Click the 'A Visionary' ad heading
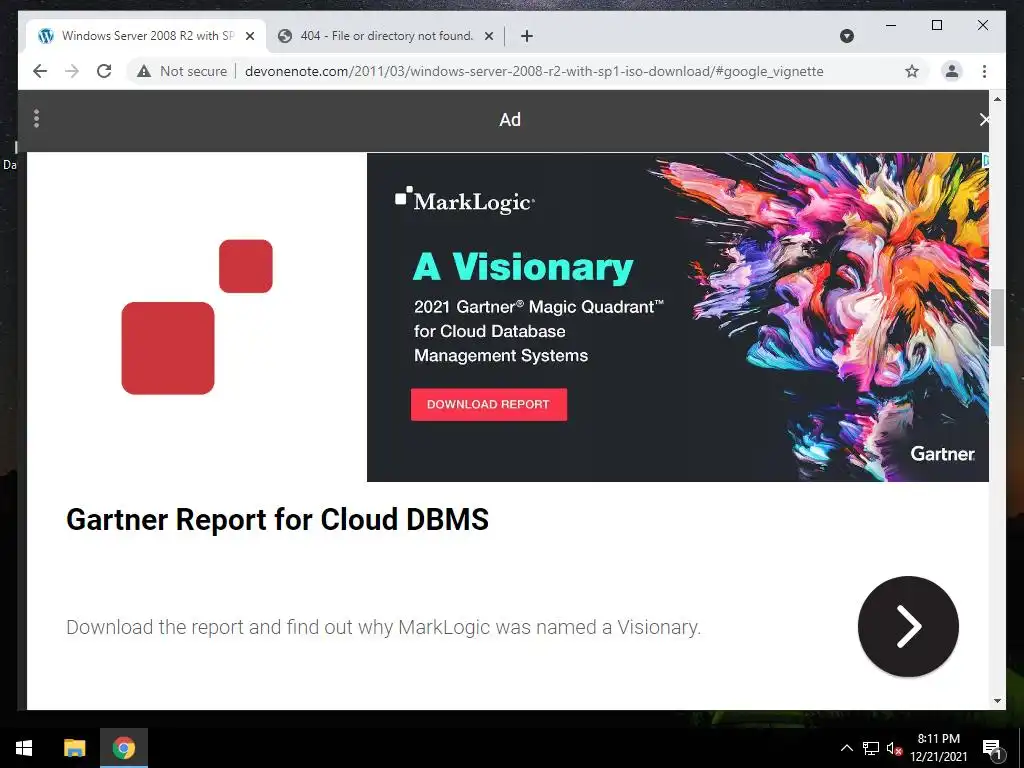The width and height of the screenshot is (1024, 768). 523,267
